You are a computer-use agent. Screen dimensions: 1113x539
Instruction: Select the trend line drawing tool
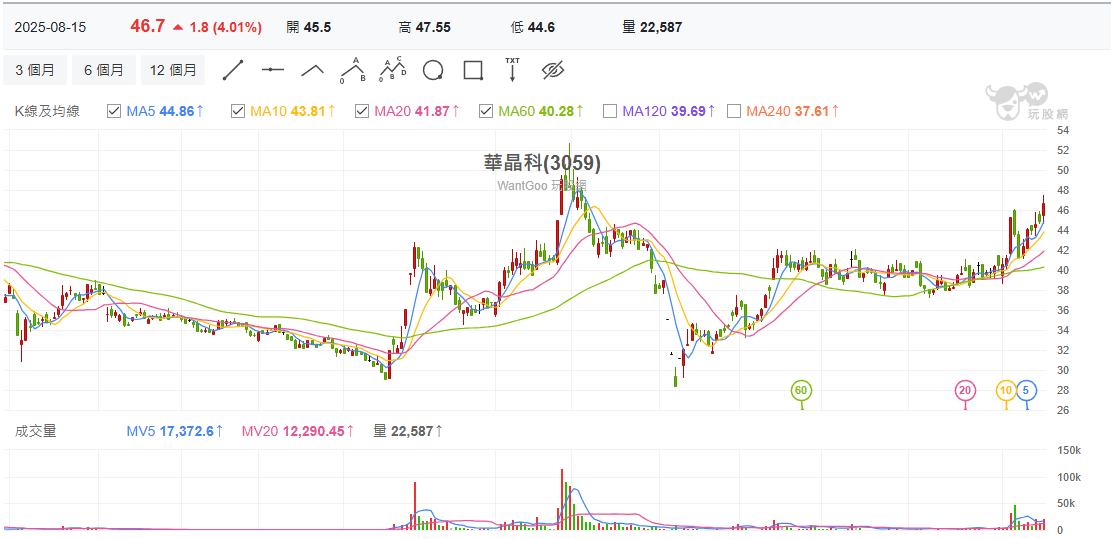tap(233, 70)
